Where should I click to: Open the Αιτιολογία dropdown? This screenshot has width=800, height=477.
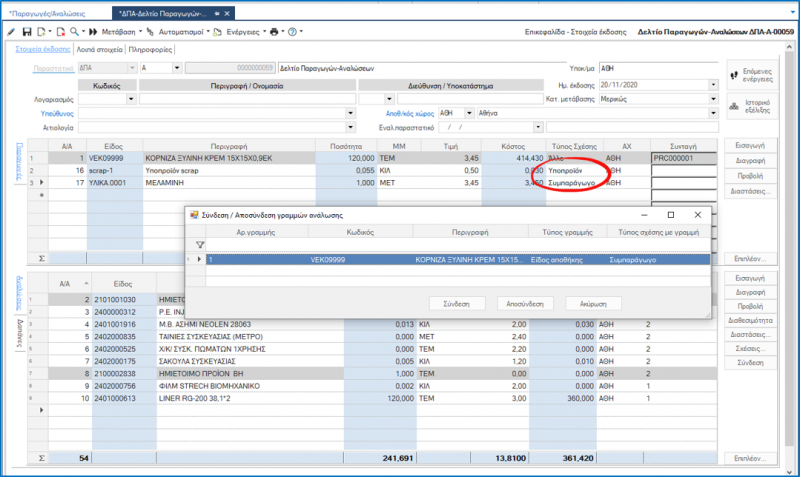(351, 128)
